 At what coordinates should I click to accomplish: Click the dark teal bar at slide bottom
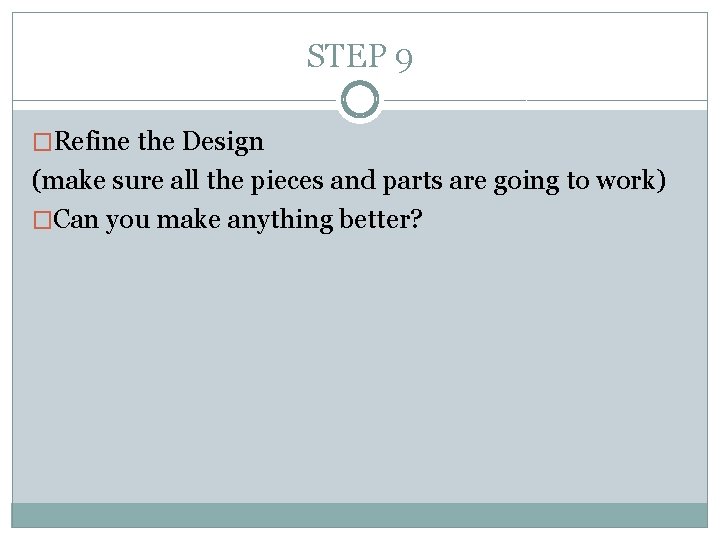pyautogui.click(x=360, y=515)
